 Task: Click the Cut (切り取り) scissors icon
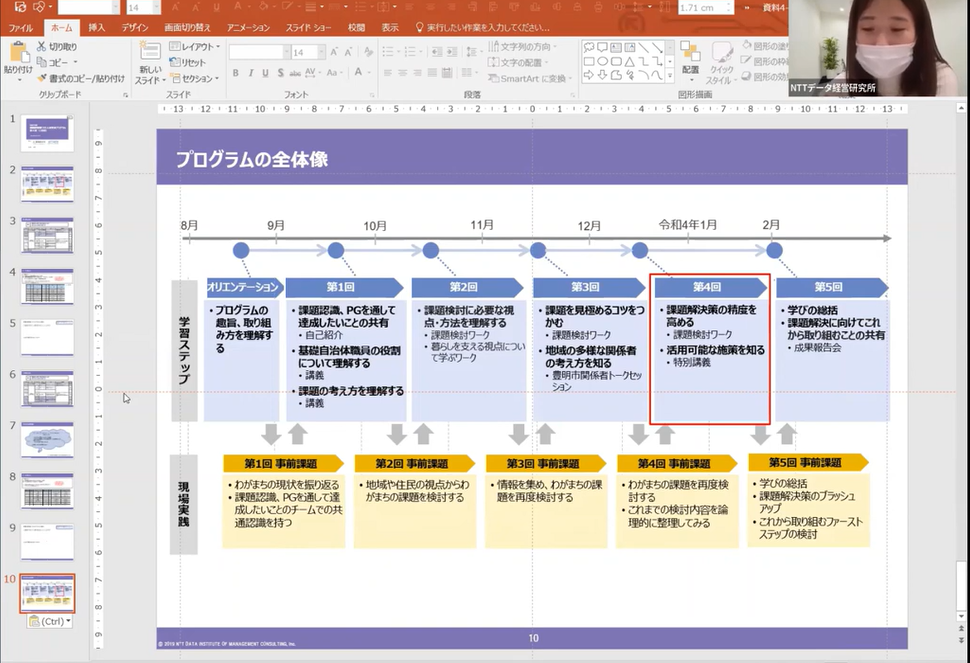coord(41,47)
